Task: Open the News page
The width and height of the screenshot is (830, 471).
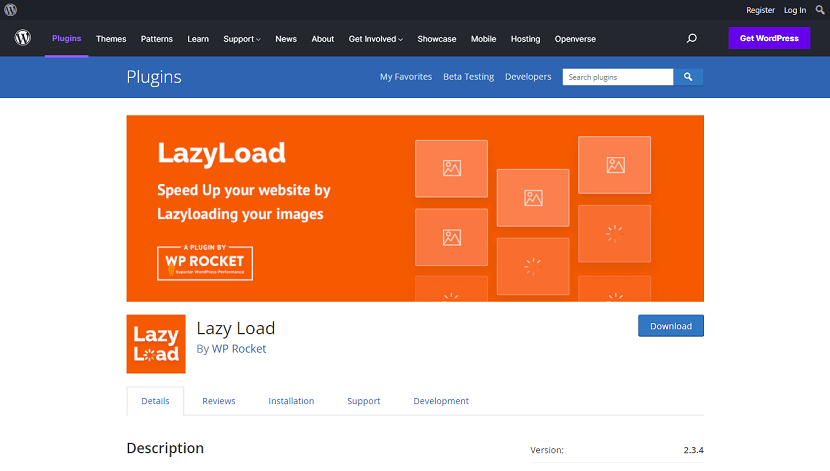Action: click(286, 39)
